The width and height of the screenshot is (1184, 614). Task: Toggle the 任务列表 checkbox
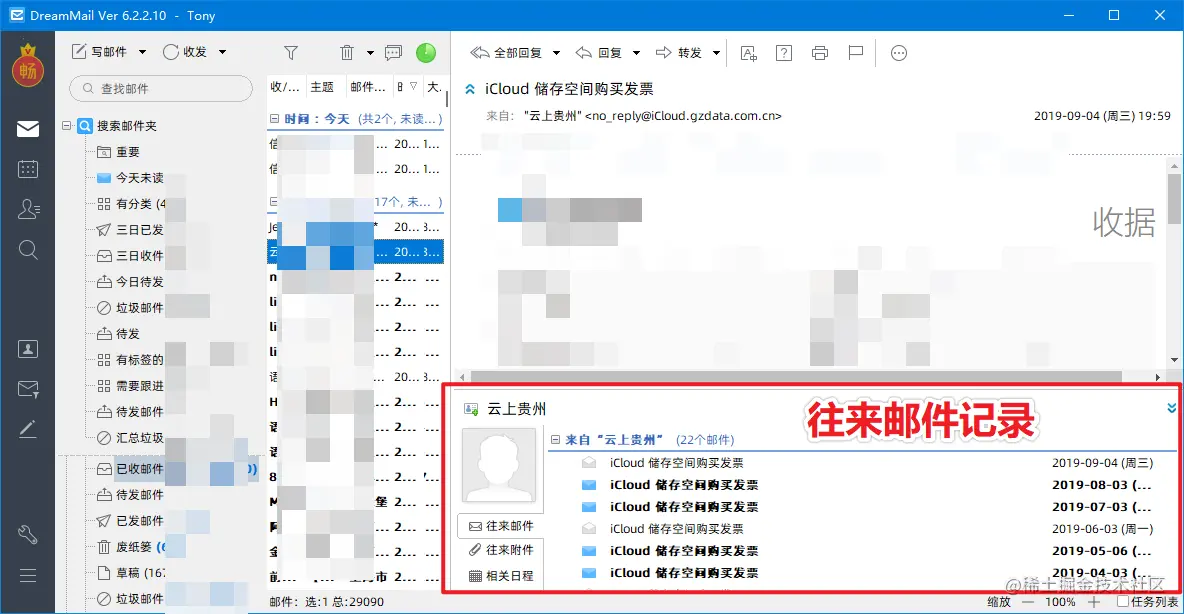1123,602
